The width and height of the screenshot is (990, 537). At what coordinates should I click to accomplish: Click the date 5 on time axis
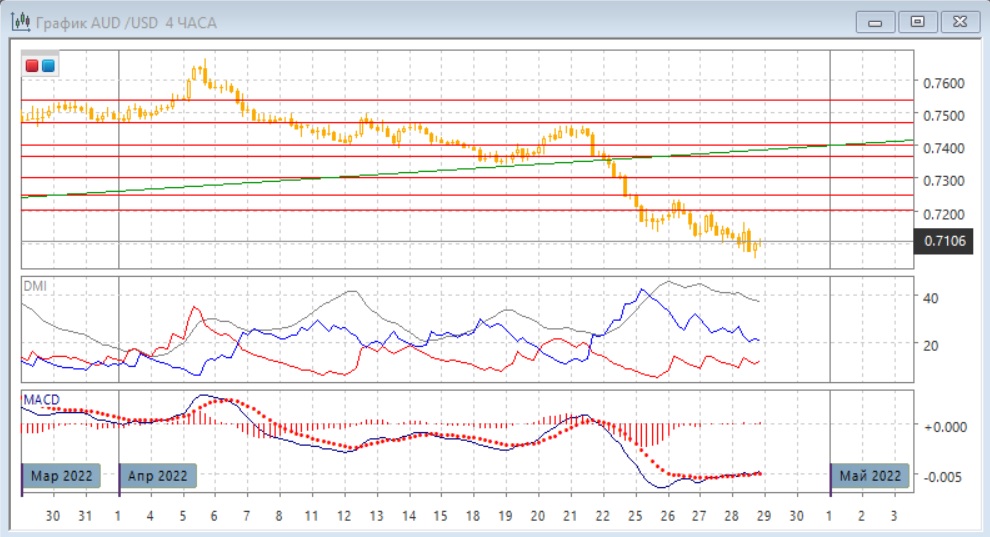pyautogui.click(x=182, y=516)
